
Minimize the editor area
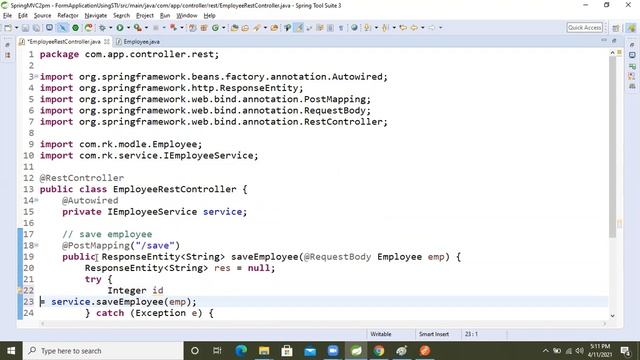604,40
